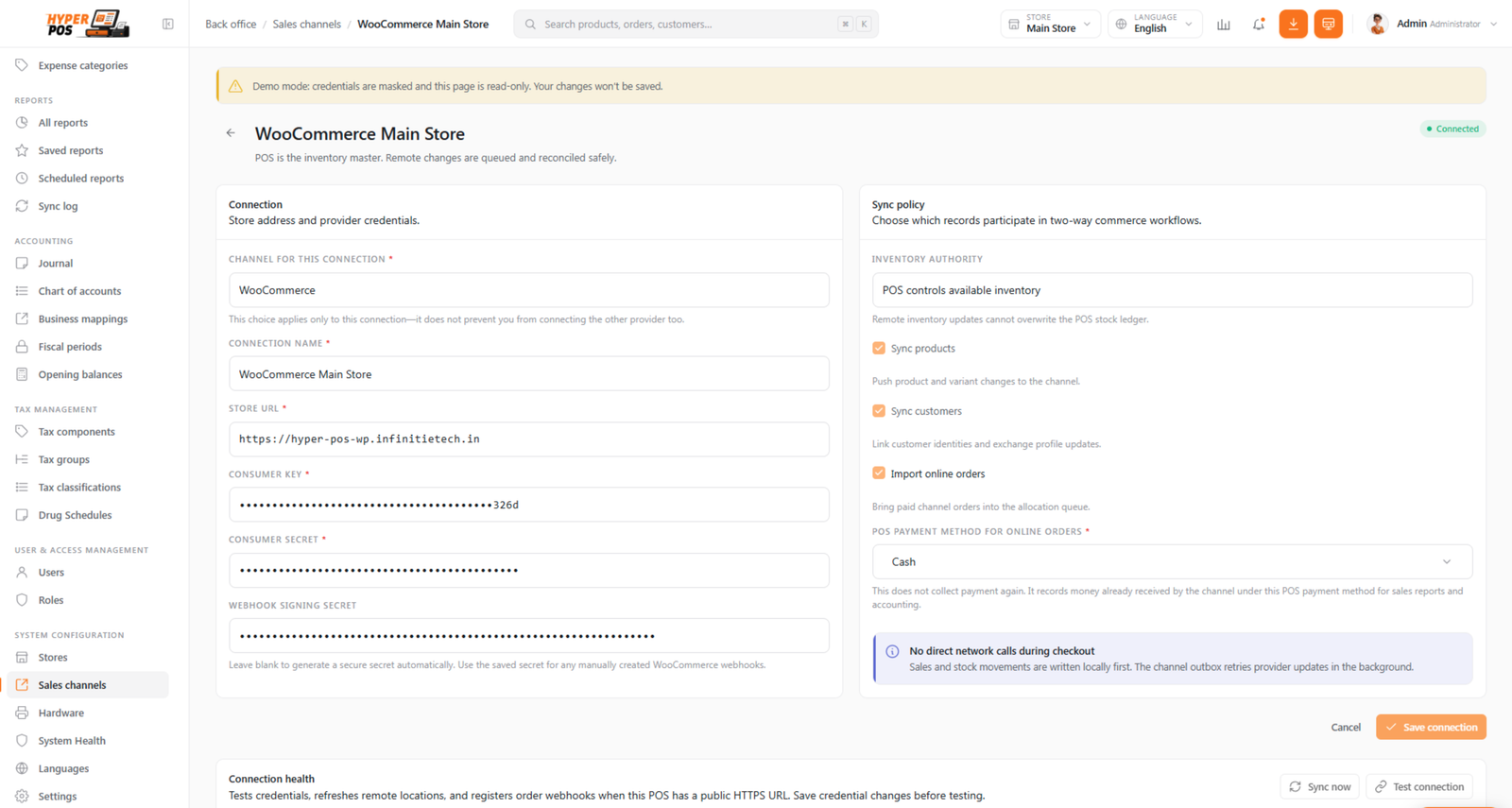Click the Roles shield icon
The image size is (1512, 808).
coord(22,600)
